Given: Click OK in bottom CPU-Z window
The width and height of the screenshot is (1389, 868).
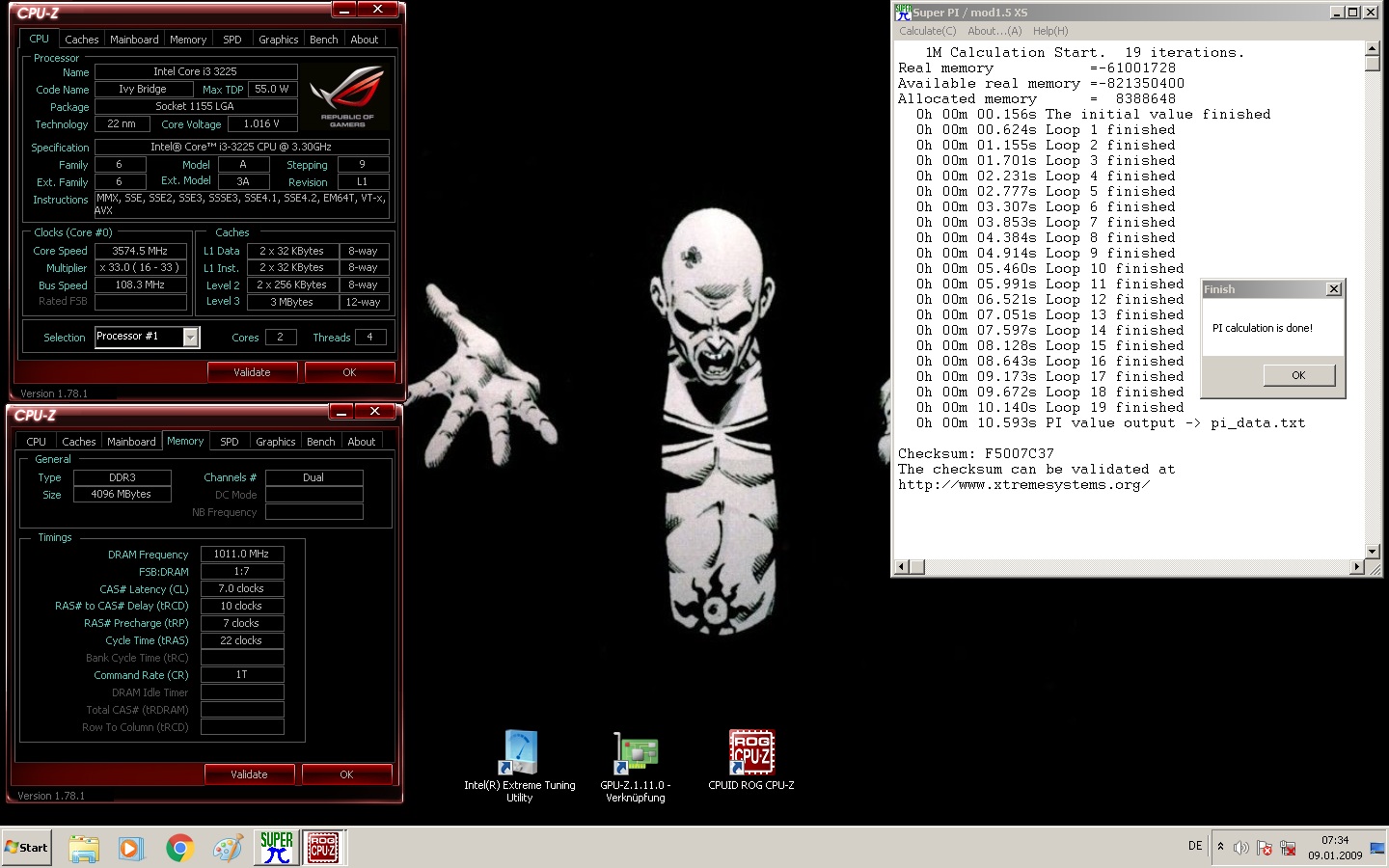Looking at the screenshot, I should [346, 774].
